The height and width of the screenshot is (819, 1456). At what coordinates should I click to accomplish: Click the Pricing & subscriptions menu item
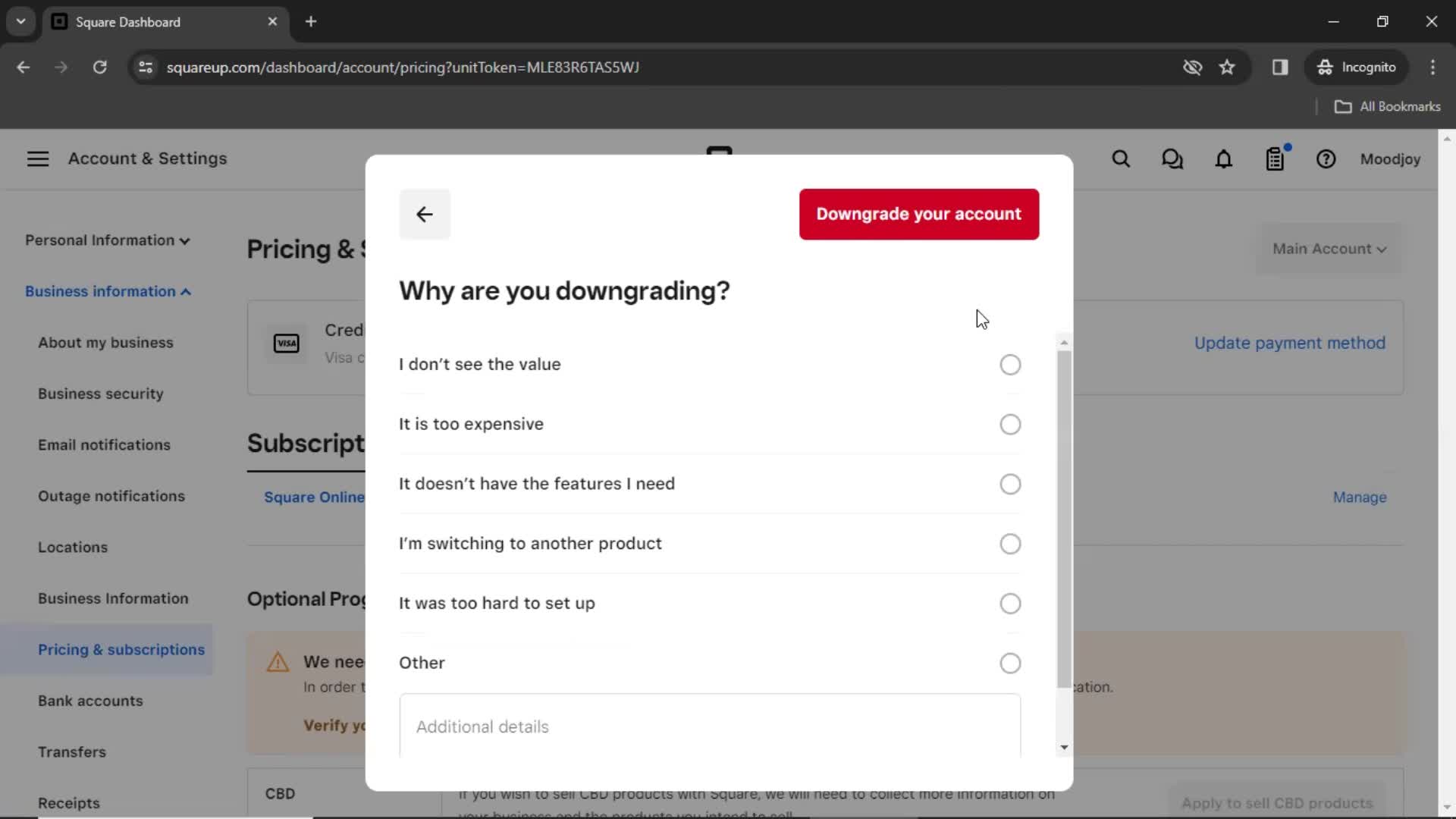[121, 649]
